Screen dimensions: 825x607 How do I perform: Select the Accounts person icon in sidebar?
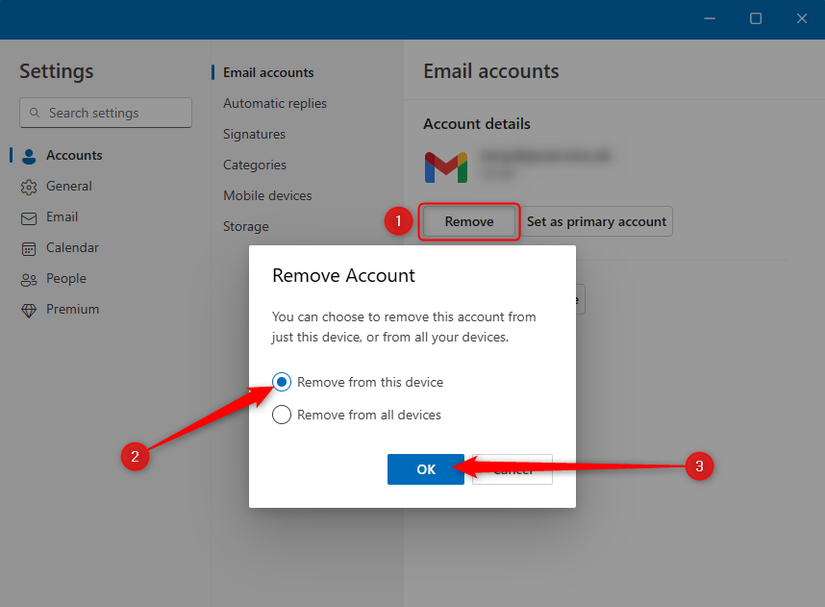pyautogui.click(x=27, y=155)
